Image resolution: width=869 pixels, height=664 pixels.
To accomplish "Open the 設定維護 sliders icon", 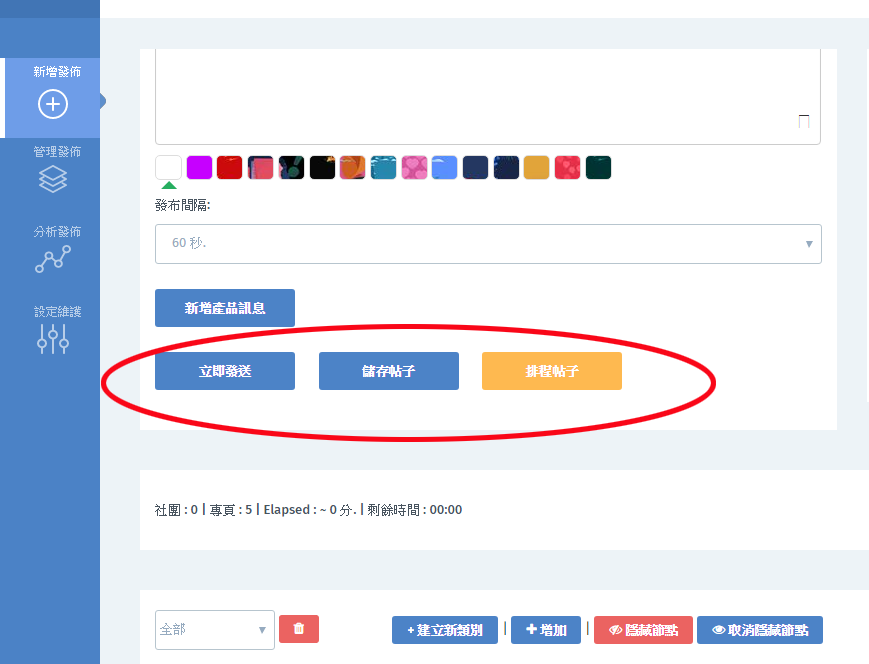I will [53, 339].
